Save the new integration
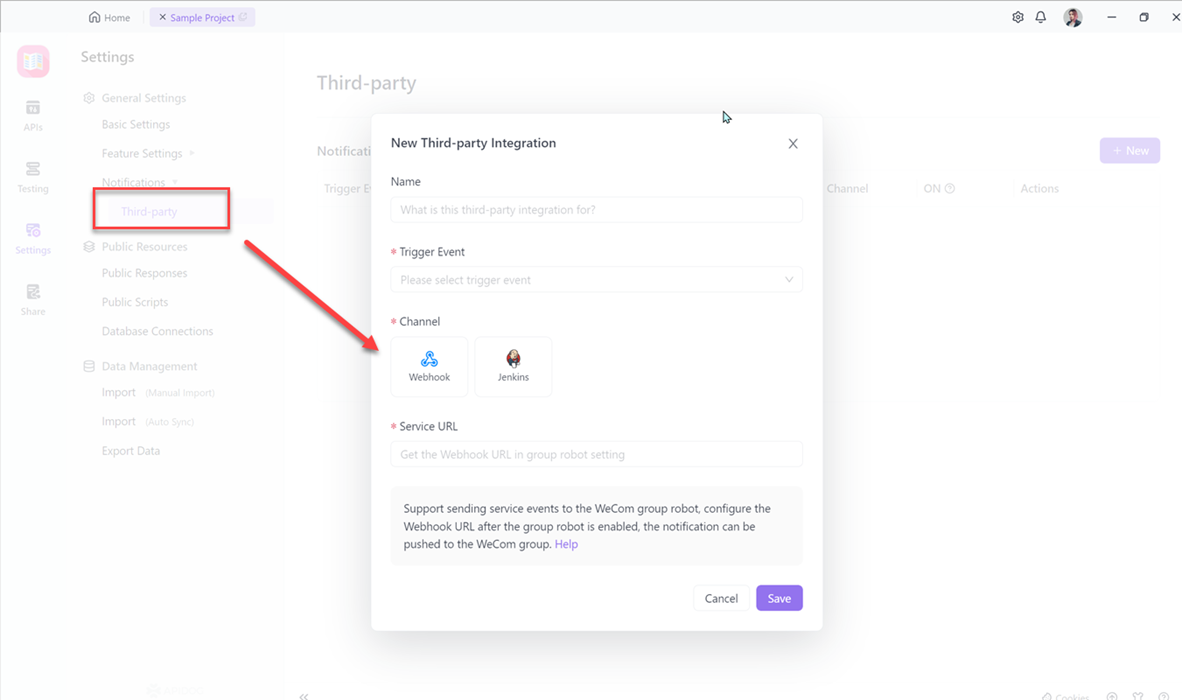 click(x=779, y=598)
